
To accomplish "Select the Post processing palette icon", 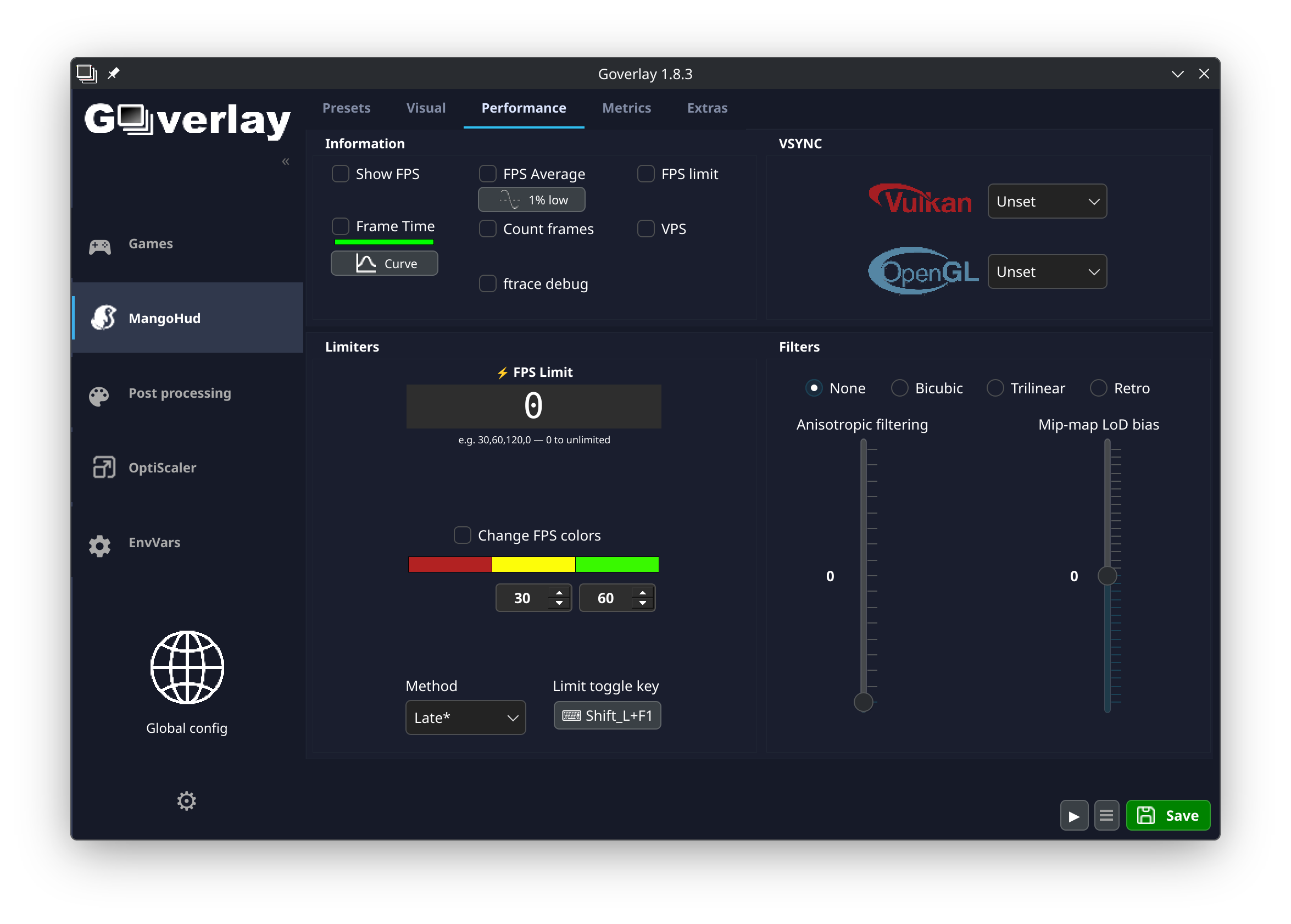I will (x=99, y=396).
